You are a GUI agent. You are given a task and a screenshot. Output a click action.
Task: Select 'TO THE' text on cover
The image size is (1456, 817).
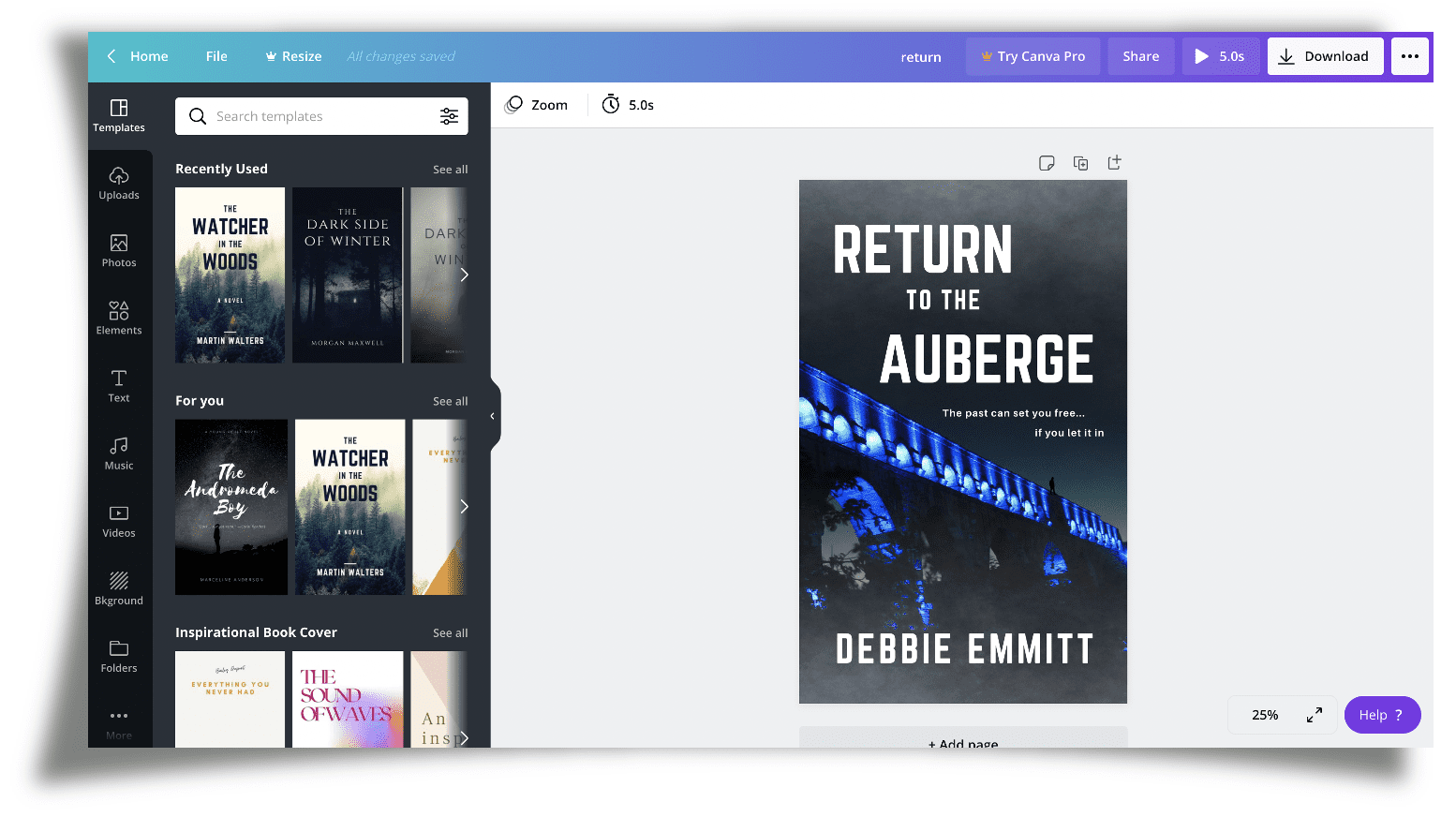[x=943, y=301]
